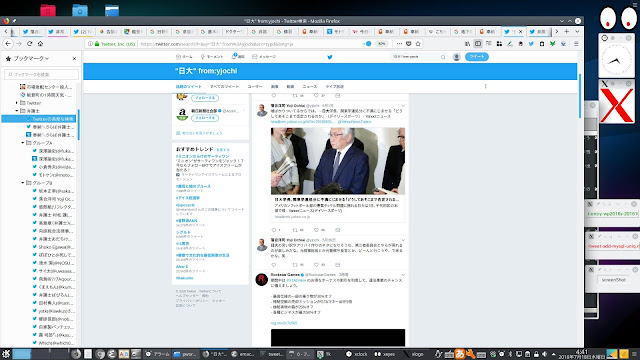Image resolution: width=640 pixels, height=360 pixels.
Task: Open the application launcher in taskbar
Action: (6, 354)
